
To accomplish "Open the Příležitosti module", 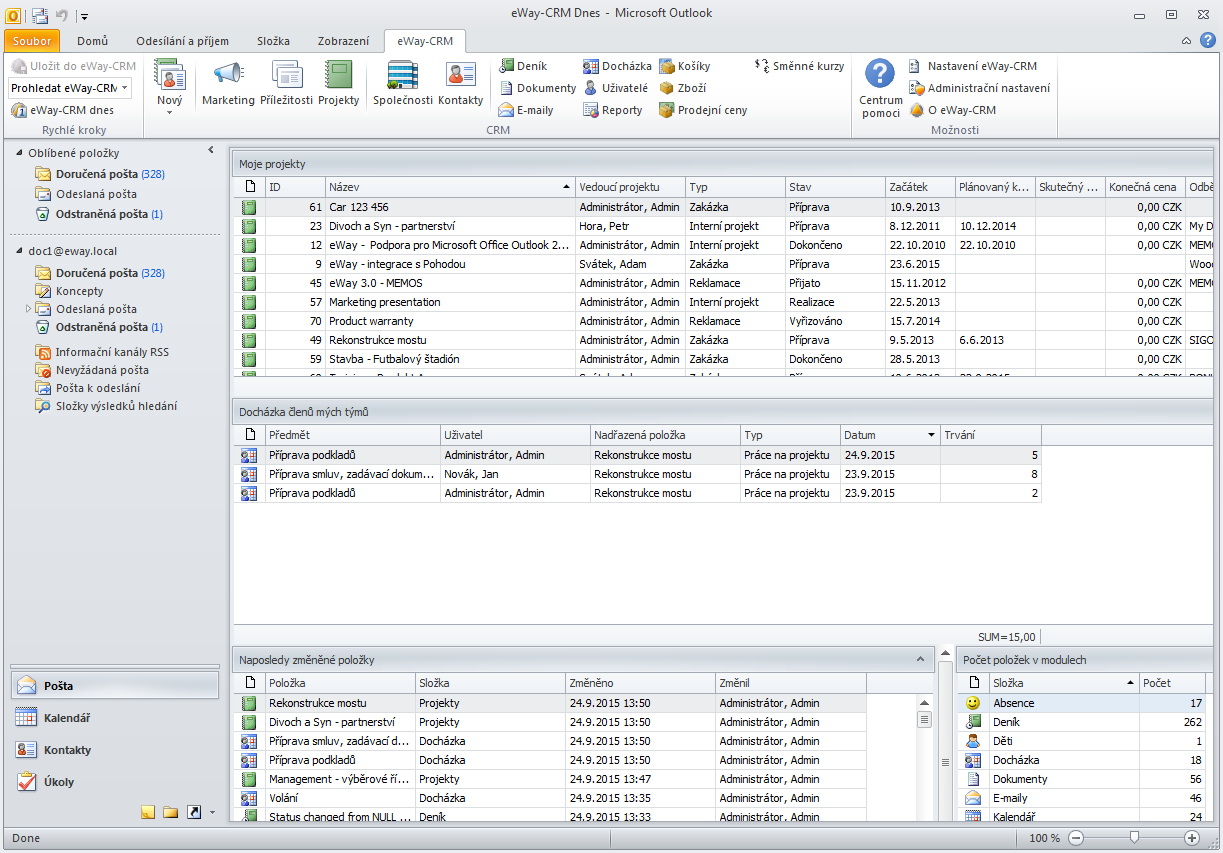I will click(286, 84).
